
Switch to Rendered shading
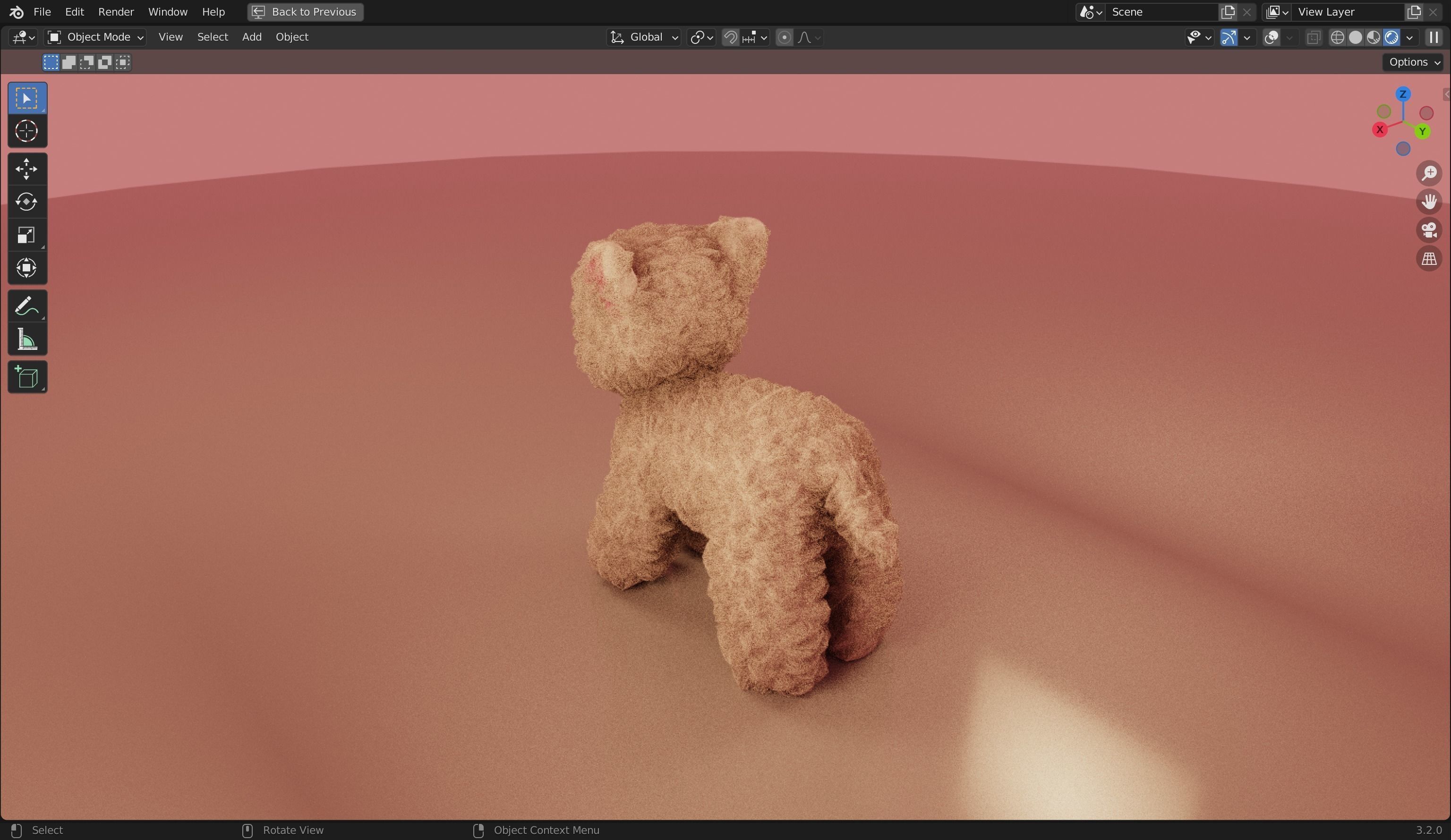point(1391,37)
